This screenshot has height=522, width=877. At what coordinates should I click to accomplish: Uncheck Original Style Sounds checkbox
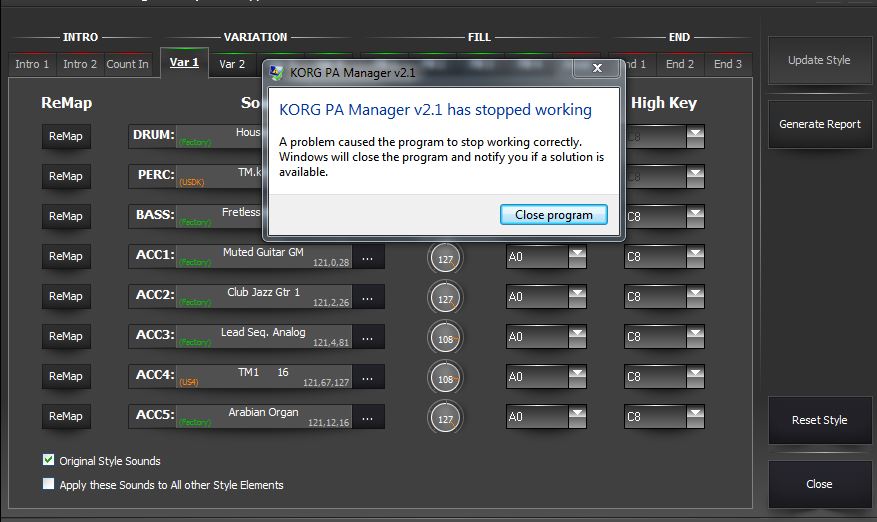49,460
